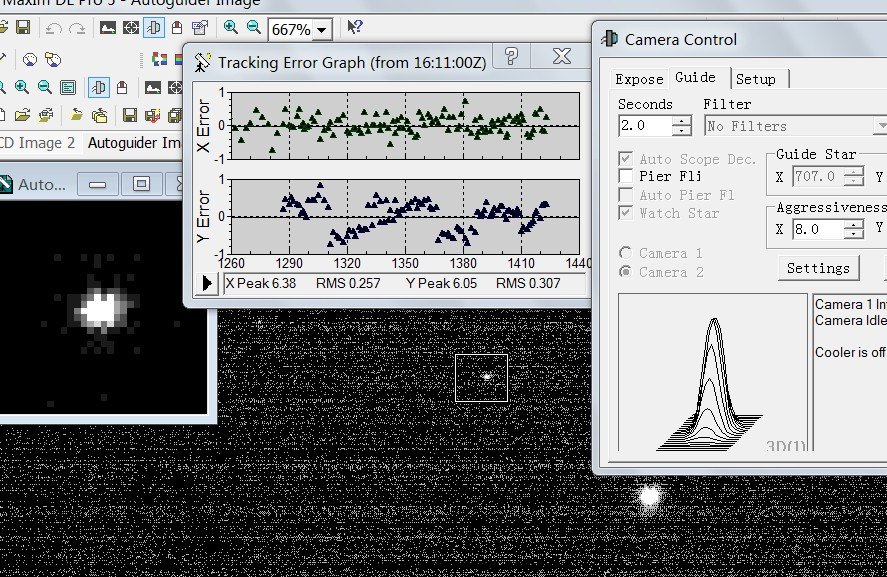Click the Camera Control window title icon
Viewport: 887px width, 577px height.
click(609, 38)
